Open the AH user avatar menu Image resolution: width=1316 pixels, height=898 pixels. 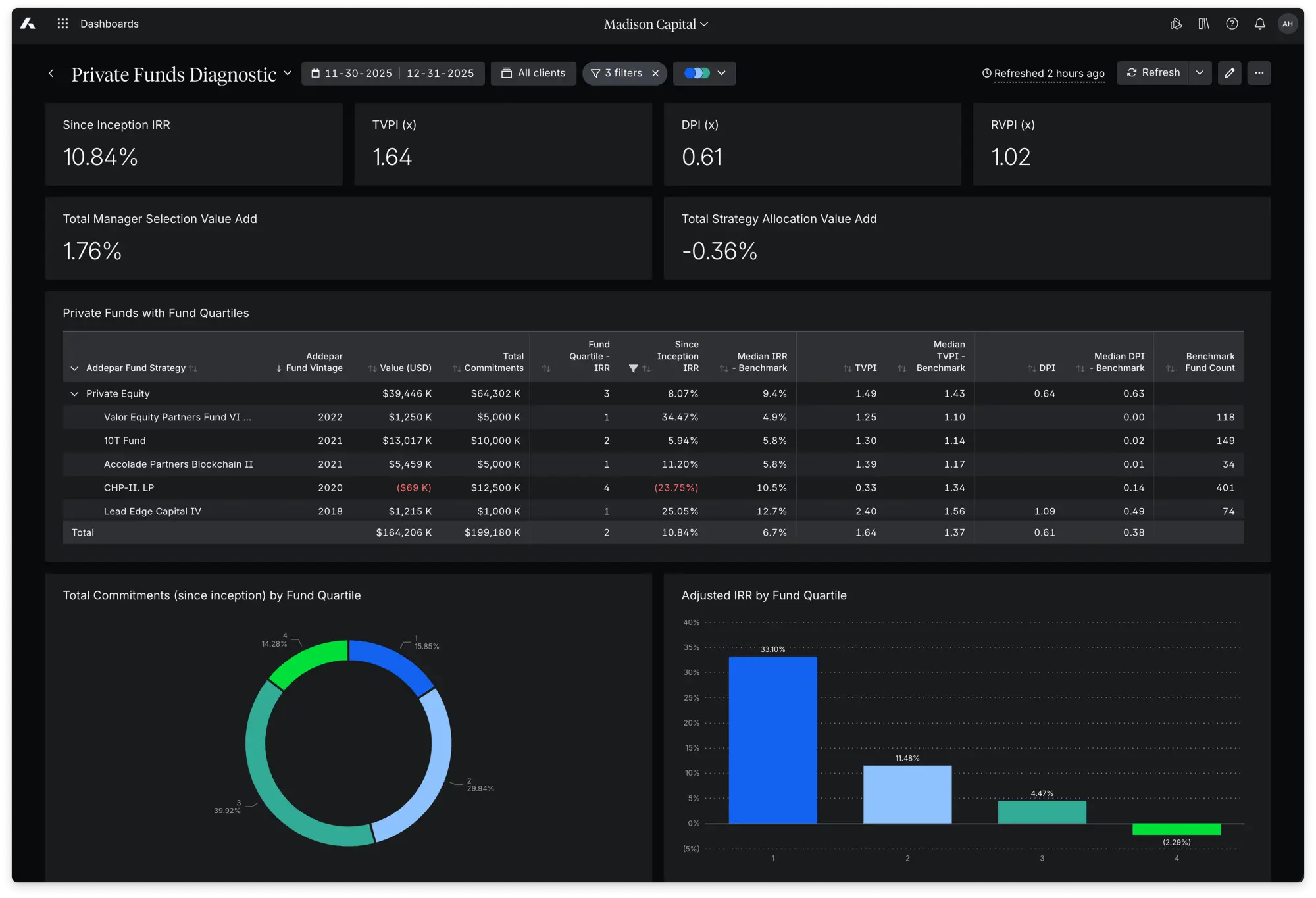(x=1287, y=24)
